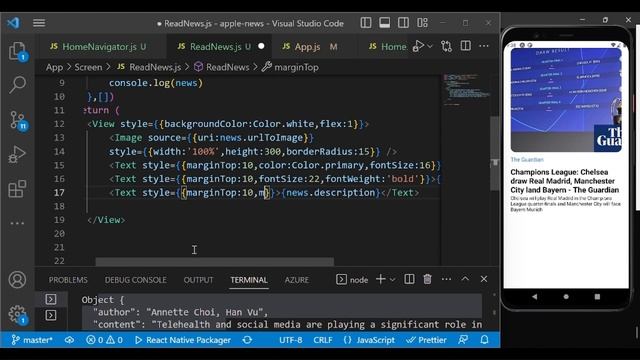Viewport: 640px width, 360px height.
Task: Maximize the panel size chevron
Action: 465,279
